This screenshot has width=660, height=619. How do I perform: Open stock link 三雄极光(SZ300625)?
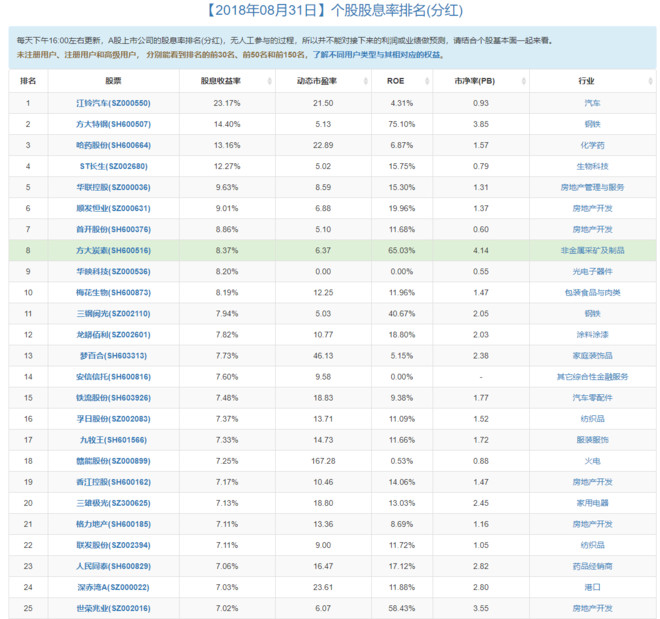[x=113, y=503]
